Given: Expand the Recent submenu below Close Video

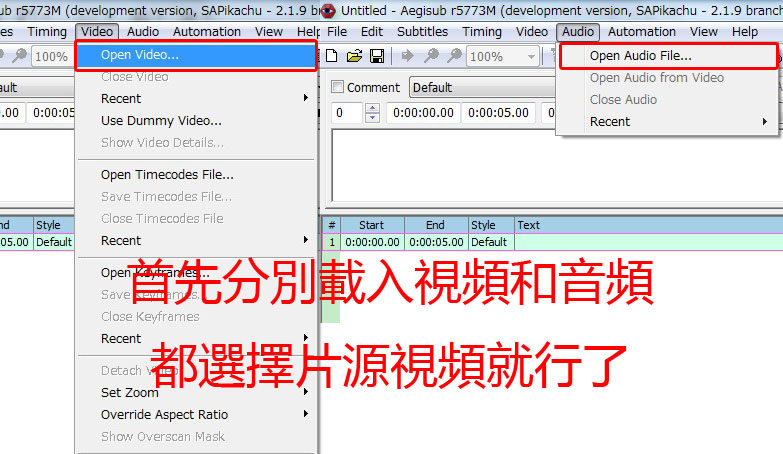Looking at the screenshot, I should click(x=197, y=98).
